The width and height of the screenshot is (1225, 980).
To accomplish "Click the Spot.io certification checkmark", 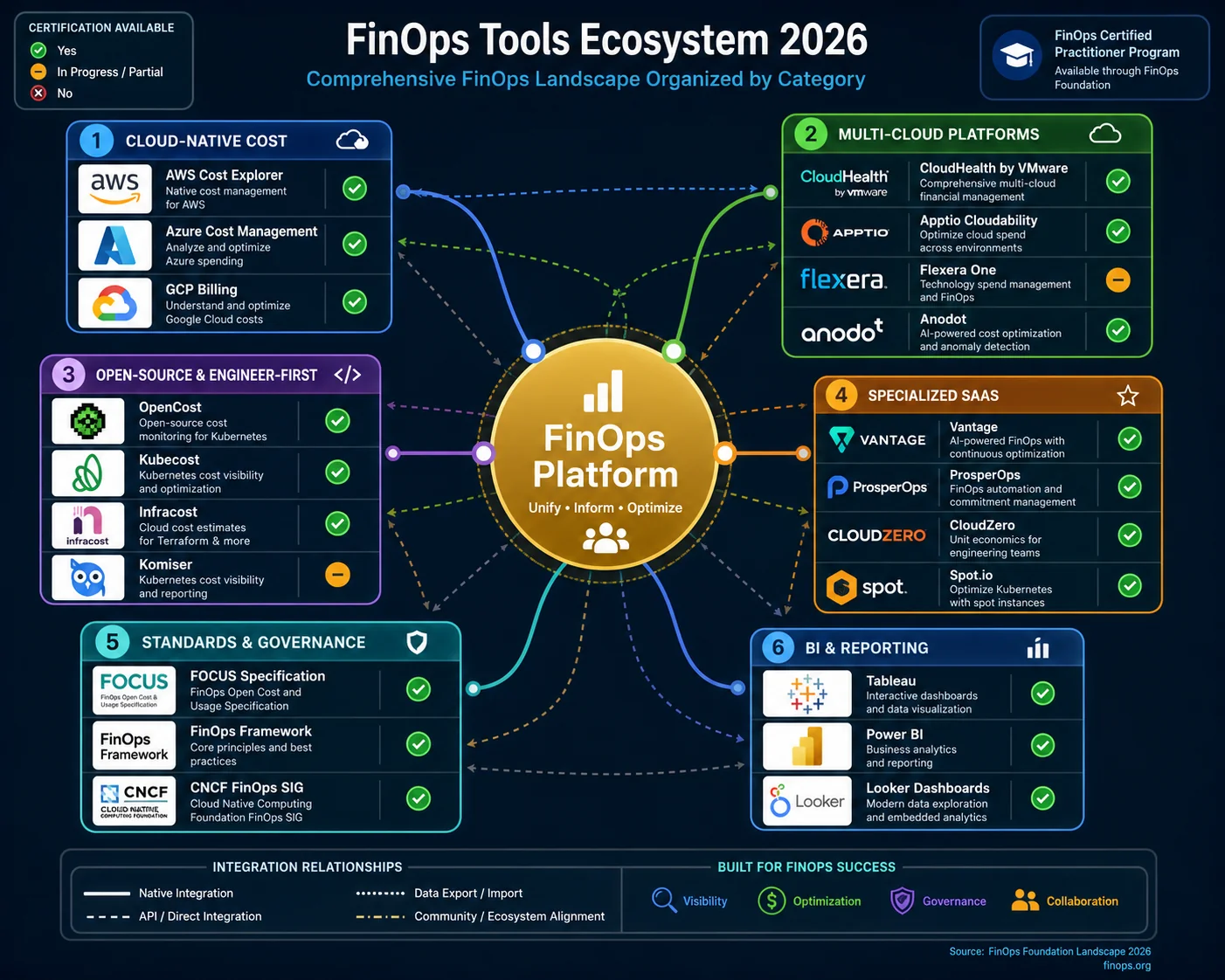I will (x=1130, y=585).
